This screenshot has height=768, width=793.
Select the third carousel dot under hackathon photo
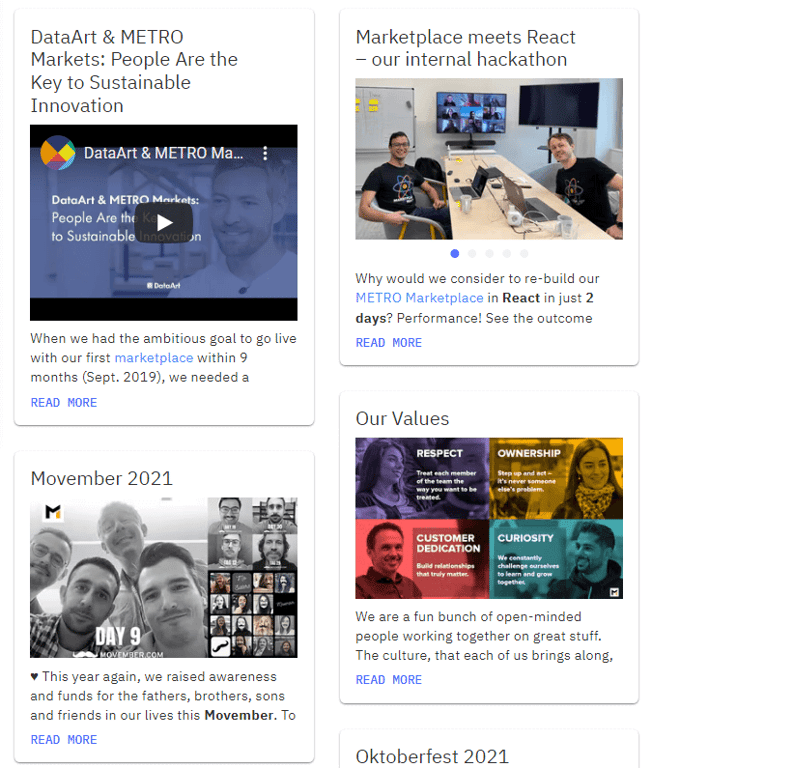tap(489, 254)
